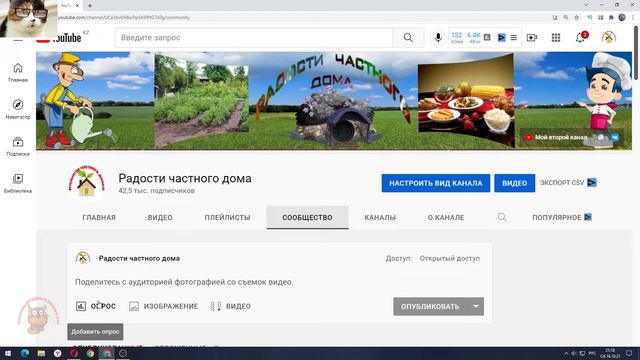Launch Microsoft Edge from taskbar

coord(24,353)
